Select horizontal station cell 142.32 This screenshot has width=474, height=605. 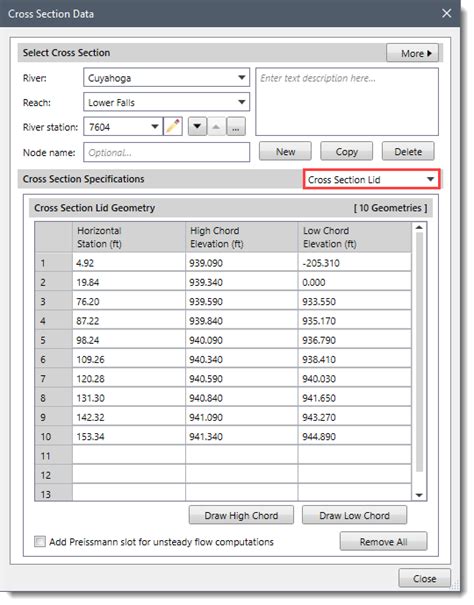tap(129, 417)
